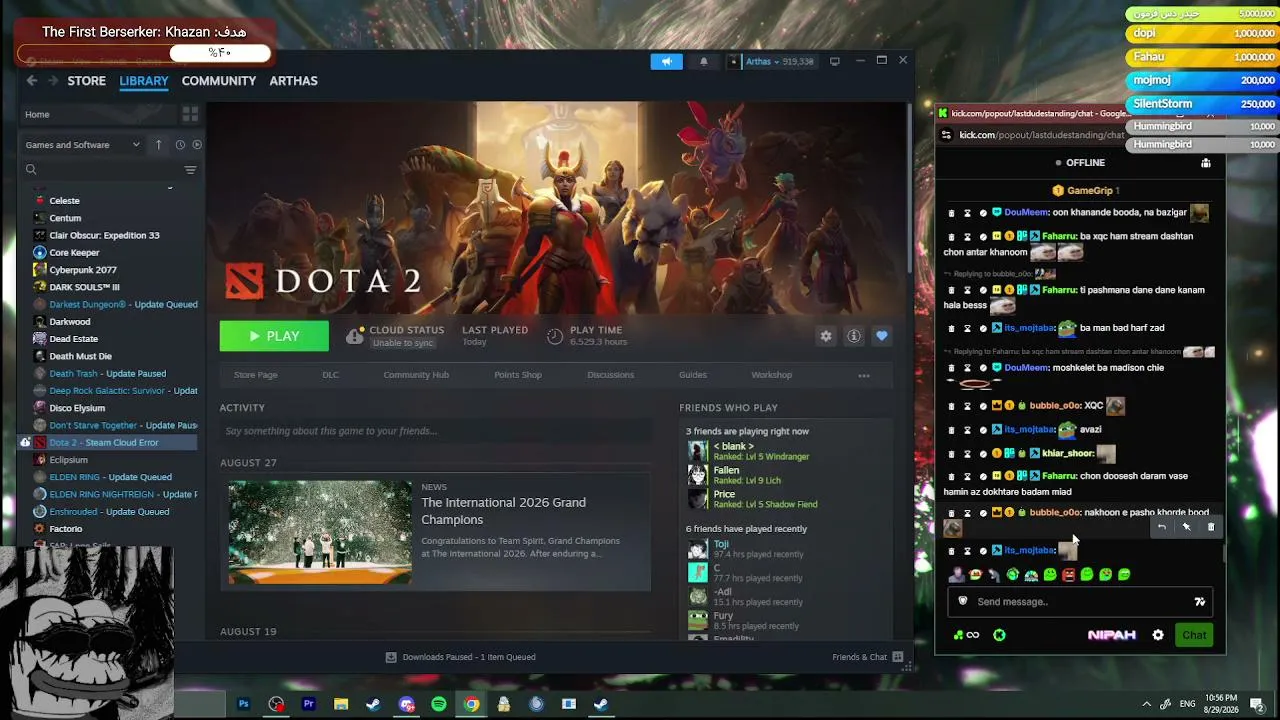Open Google Chrome from the taskbar
1280x720 pixels.
point(471,704)
